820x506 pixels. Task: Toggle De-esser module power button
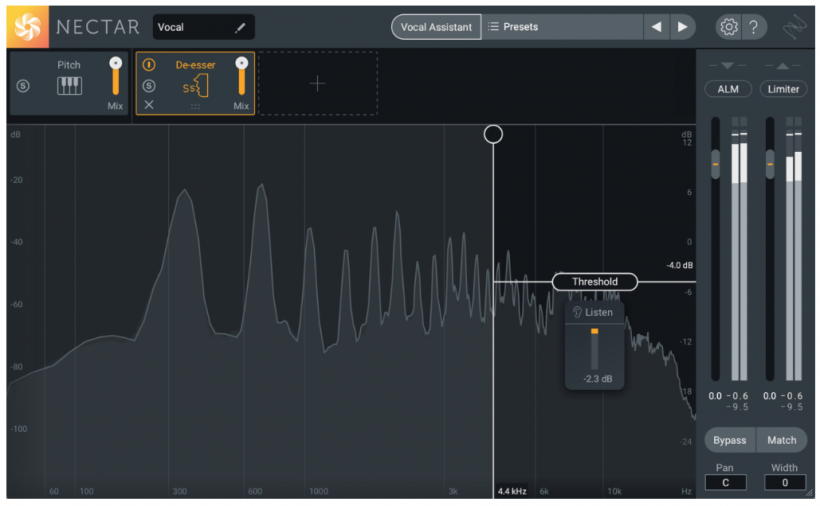149,65
